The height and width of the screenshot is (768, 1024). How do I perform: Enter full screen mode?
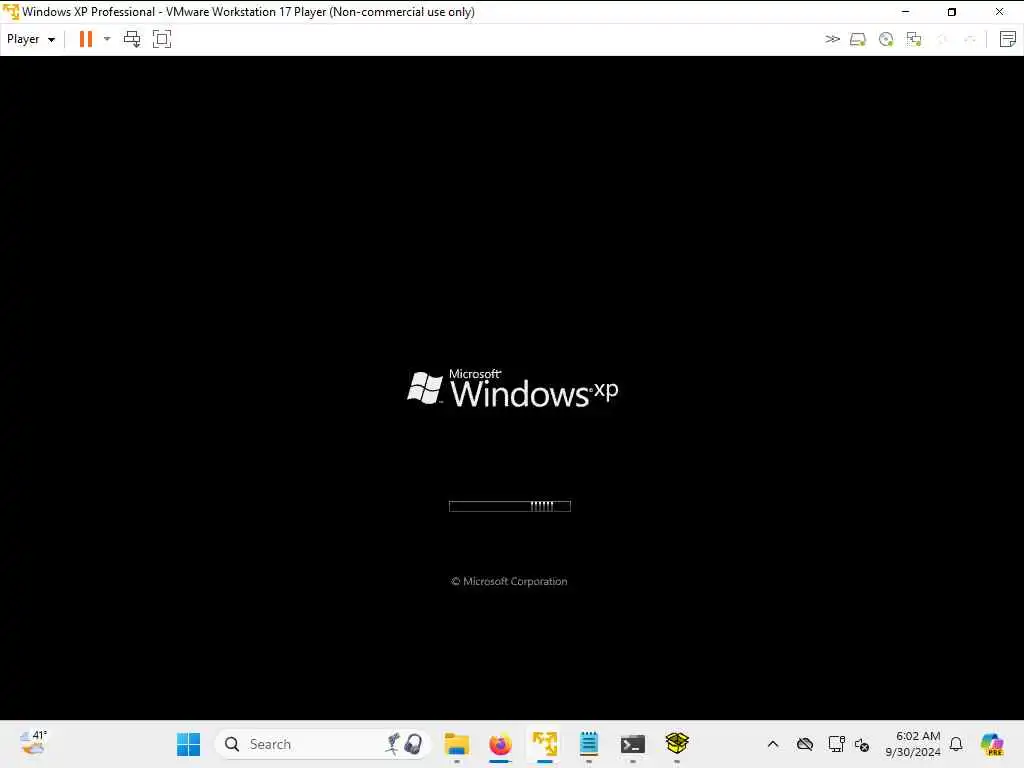[162, 39]
